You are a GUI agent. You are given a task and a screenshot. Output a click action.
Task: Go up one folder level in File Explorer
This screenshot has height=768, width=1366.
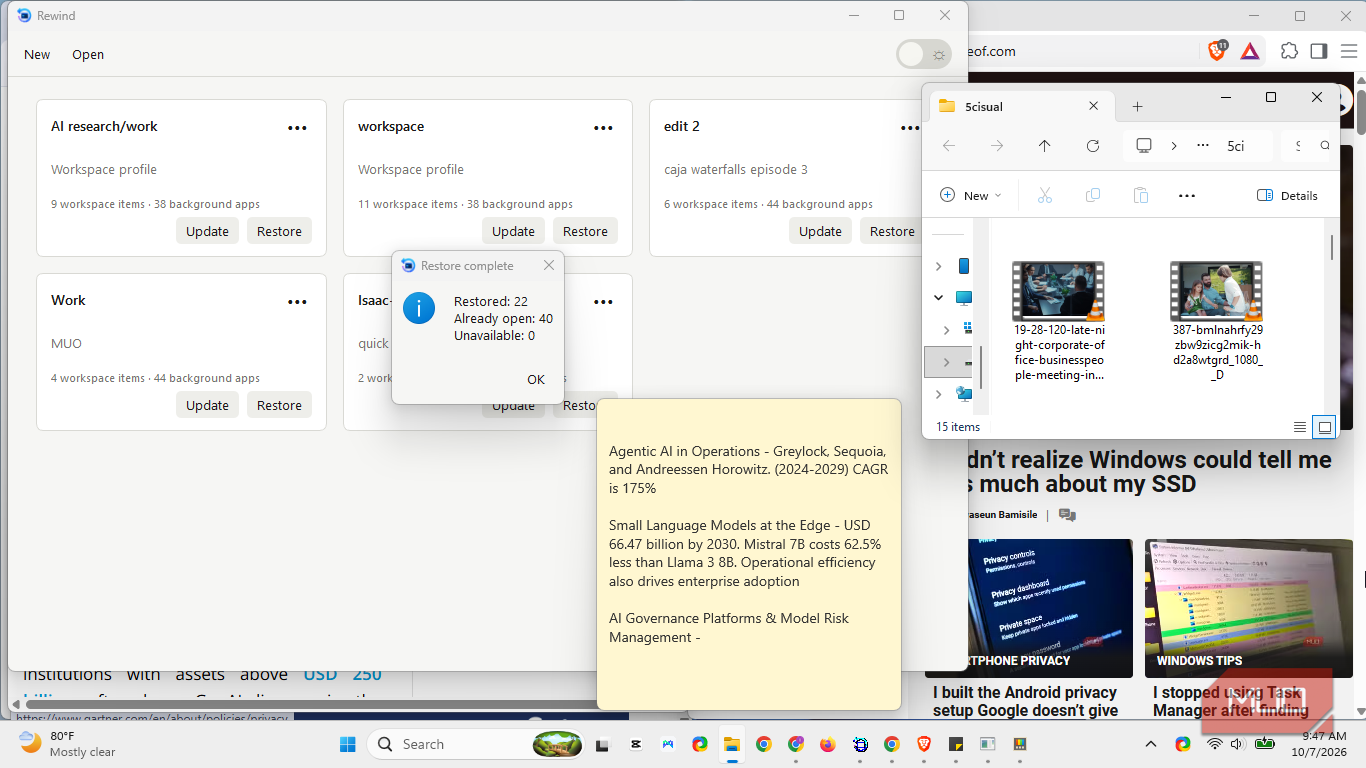pos(1044,146)
